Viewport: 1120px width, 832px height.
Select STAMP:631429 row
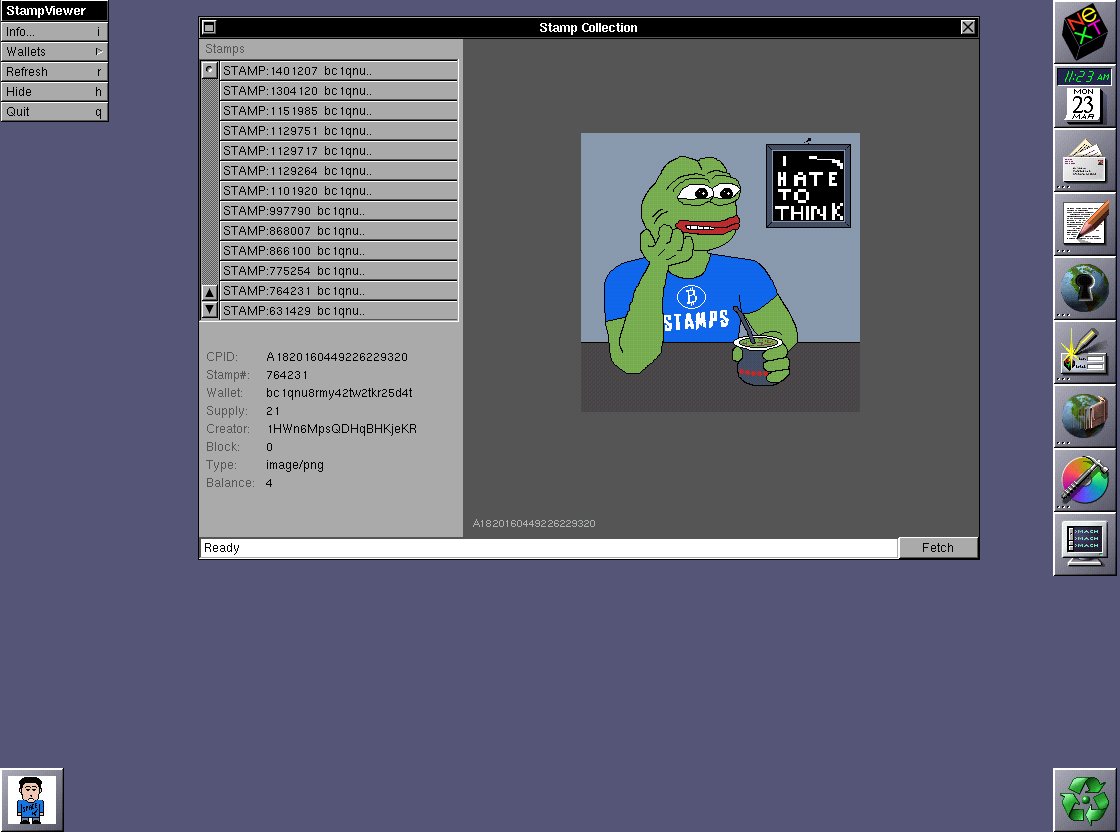coord(339,311)
